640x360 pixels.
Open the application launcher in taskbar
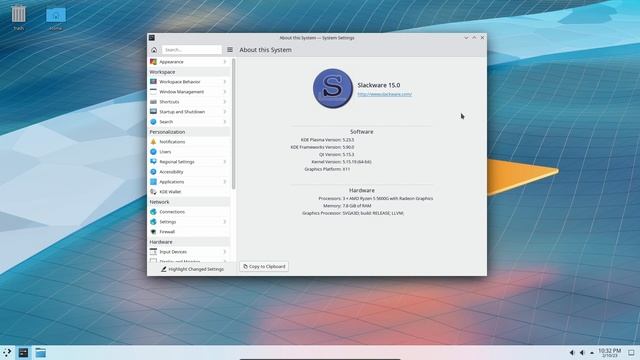click(x=7, y=353)
